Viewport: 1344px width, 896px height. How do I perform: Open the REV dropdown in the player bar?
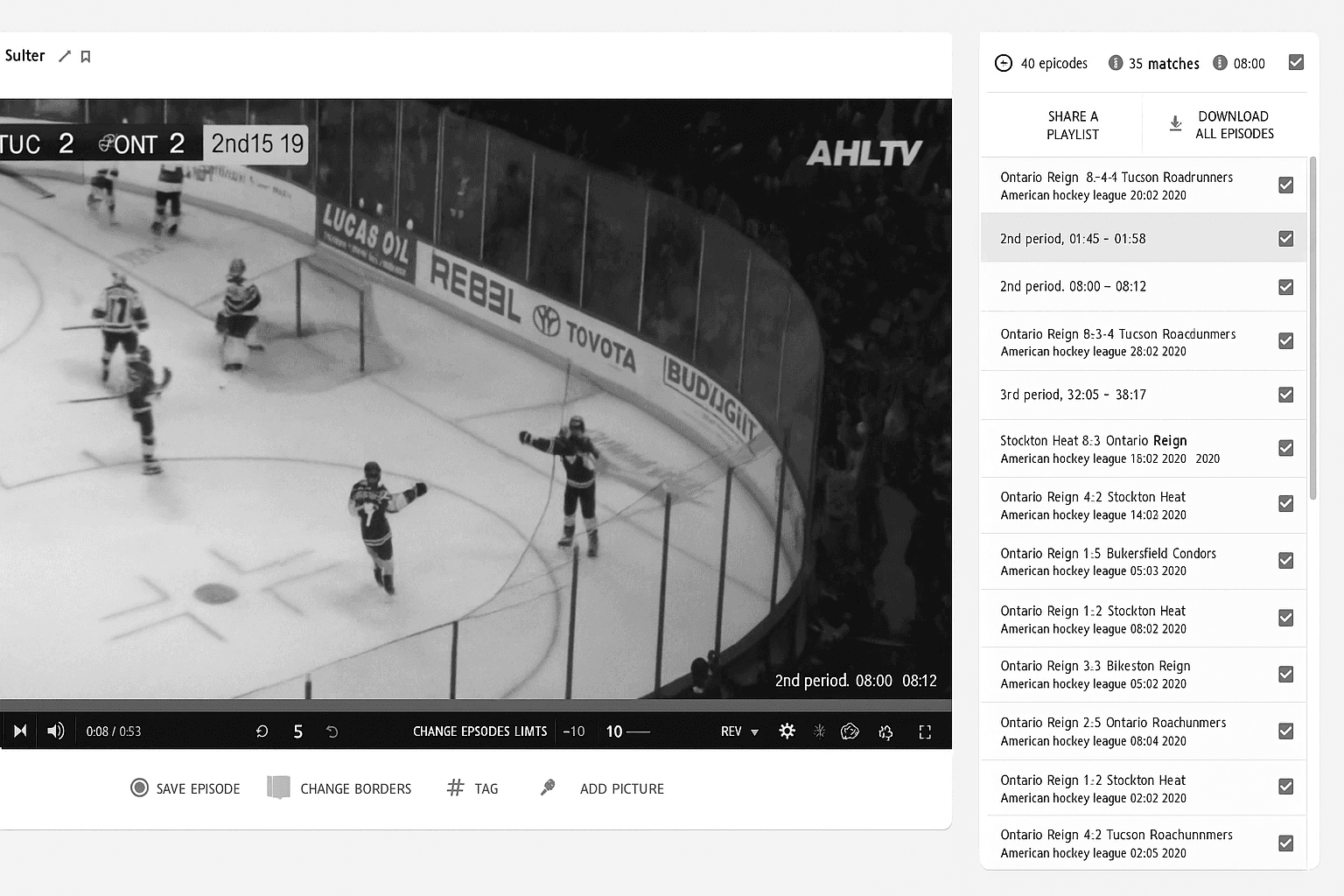pyautogui.click(x=739, y=731)
